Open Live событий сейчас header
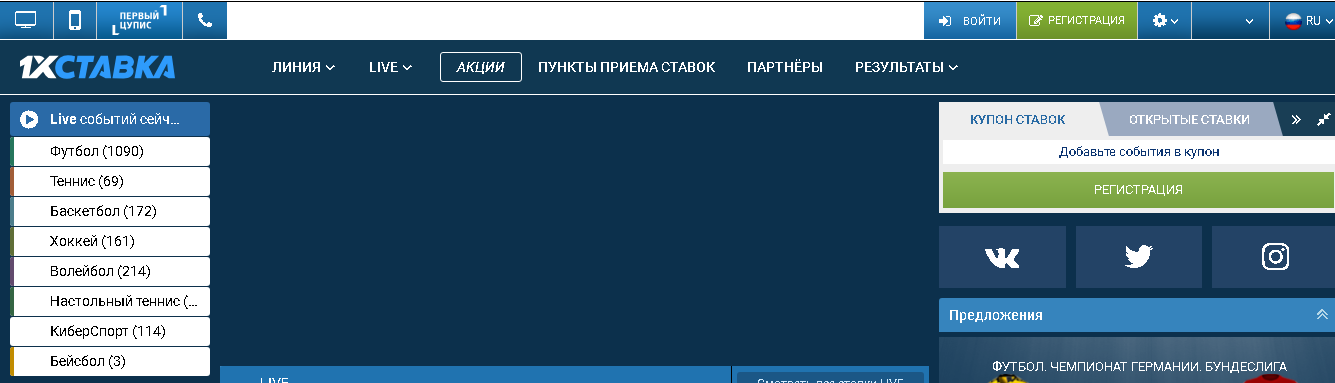This screenshot has width=1335, height=383. (110, 119)
